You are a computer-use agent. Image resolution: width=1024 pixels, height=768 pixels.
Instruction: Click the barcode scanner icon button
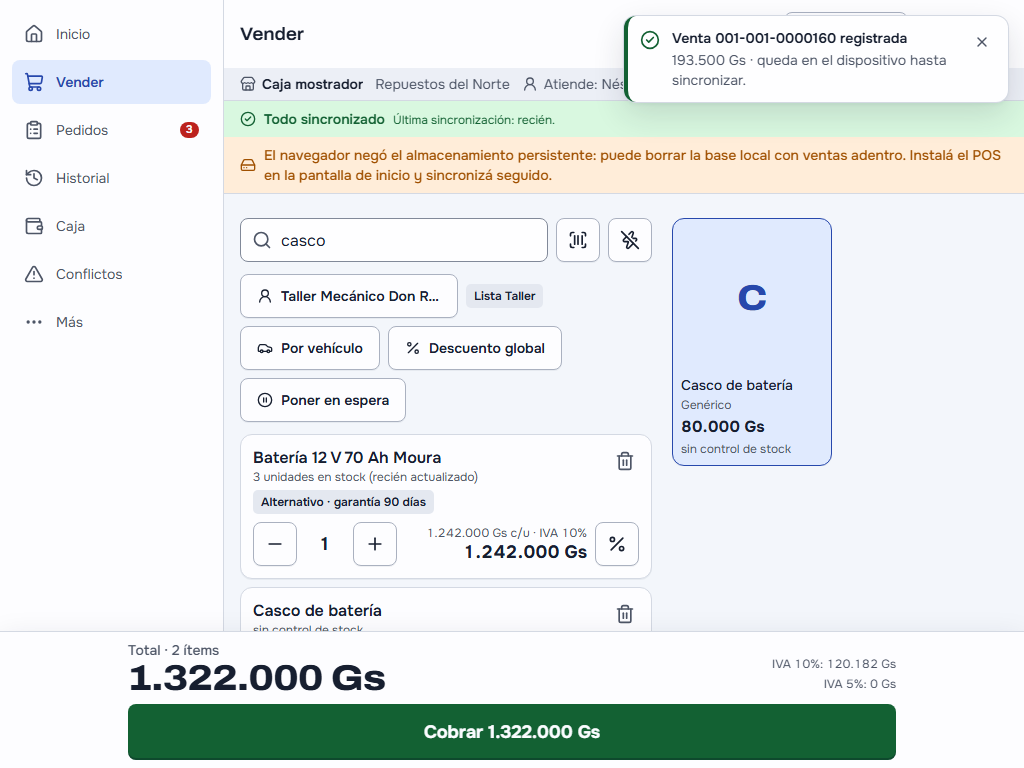[x=578, y=240]
